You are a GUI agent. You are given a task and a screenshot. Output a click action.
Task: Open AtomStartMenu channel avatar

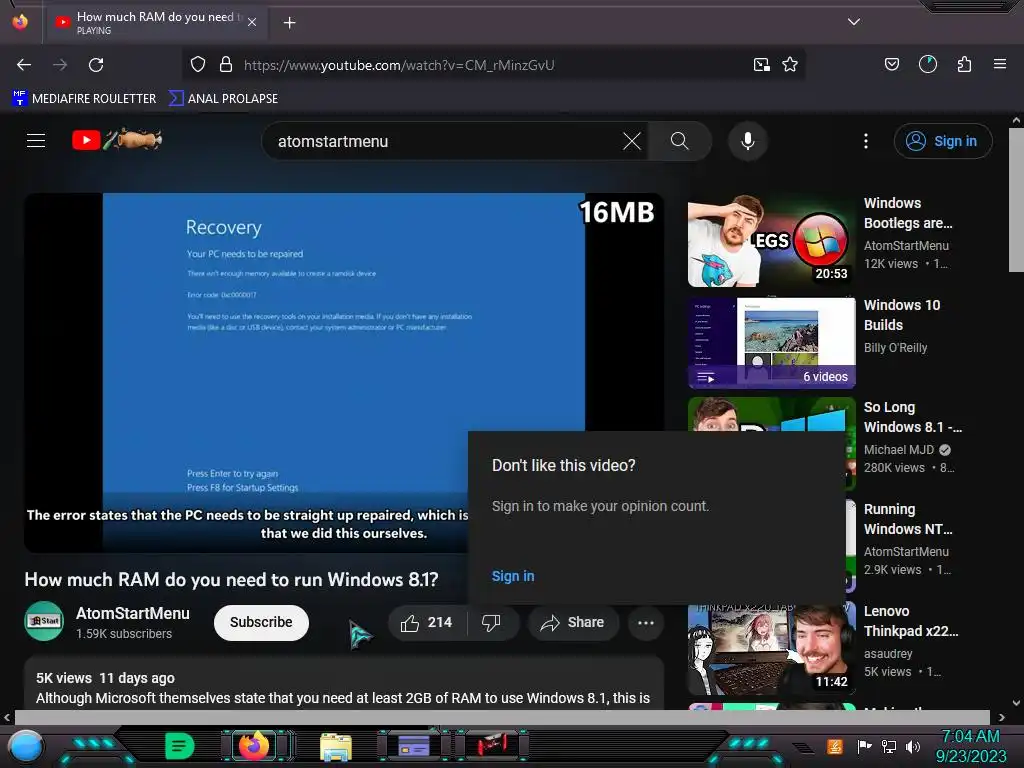pyautogui.click(x=44, y=621)
